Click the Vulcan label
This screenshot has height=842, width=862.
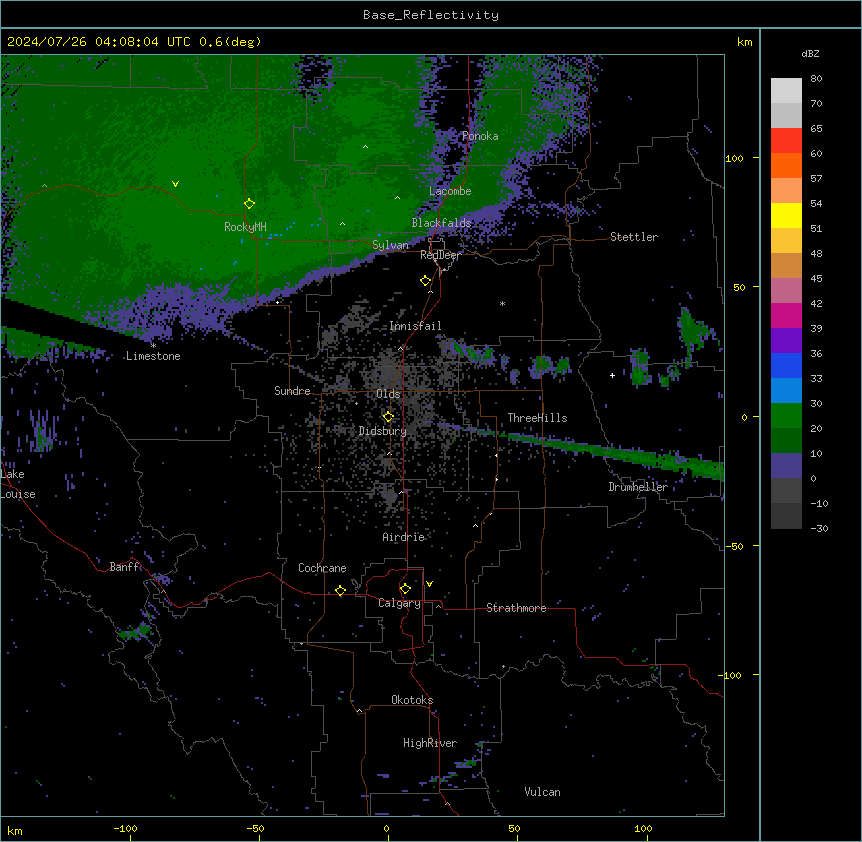point(543,792)
